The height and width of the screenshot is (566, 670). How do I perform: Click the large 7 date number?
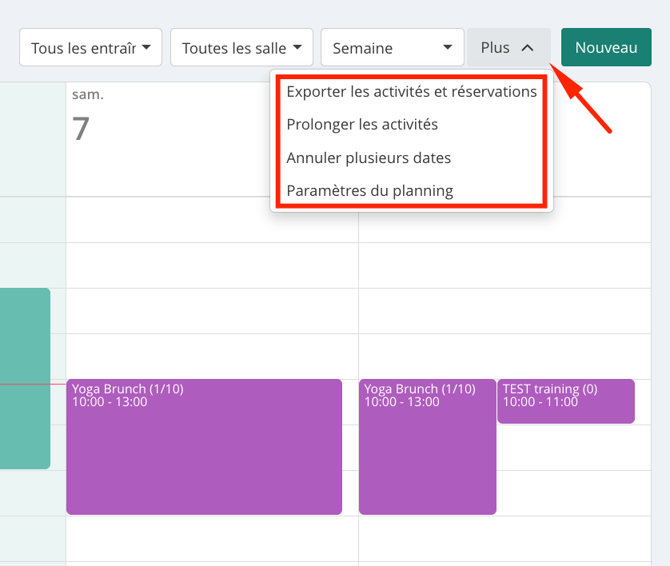(x=81, y=129)
